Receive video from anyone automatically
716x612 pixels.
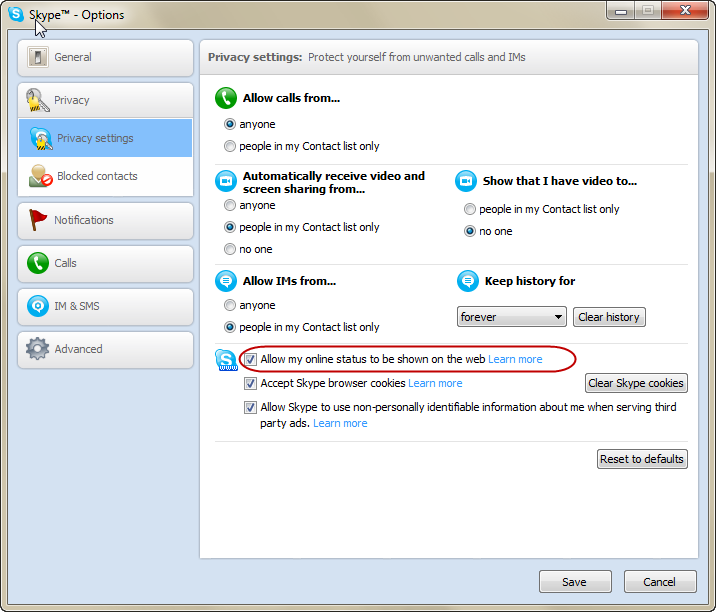(x=230, y=205)
